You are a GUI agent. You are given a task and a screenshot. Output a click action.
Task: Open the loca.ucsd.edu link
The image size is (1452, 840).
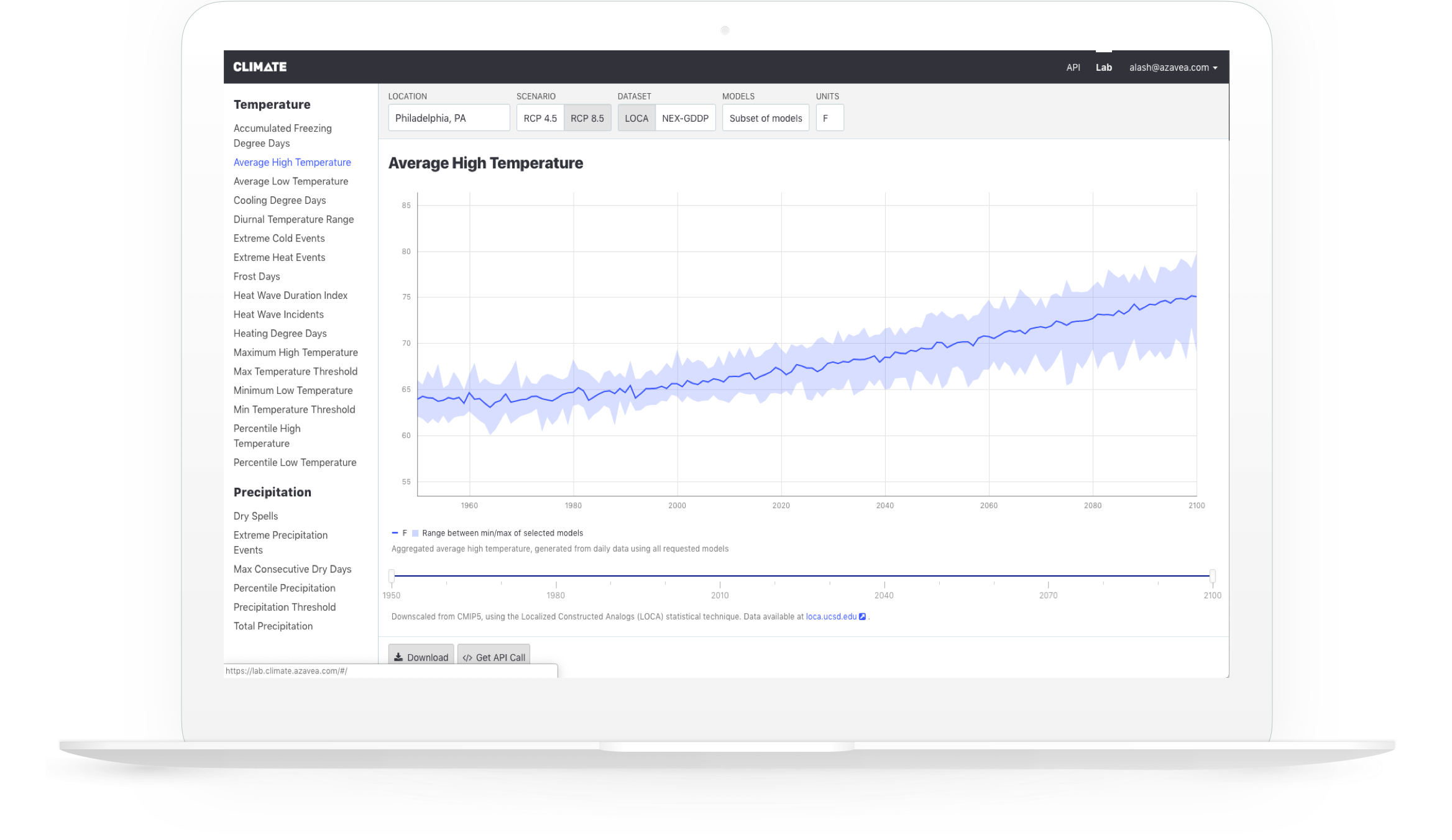point(830,616)
